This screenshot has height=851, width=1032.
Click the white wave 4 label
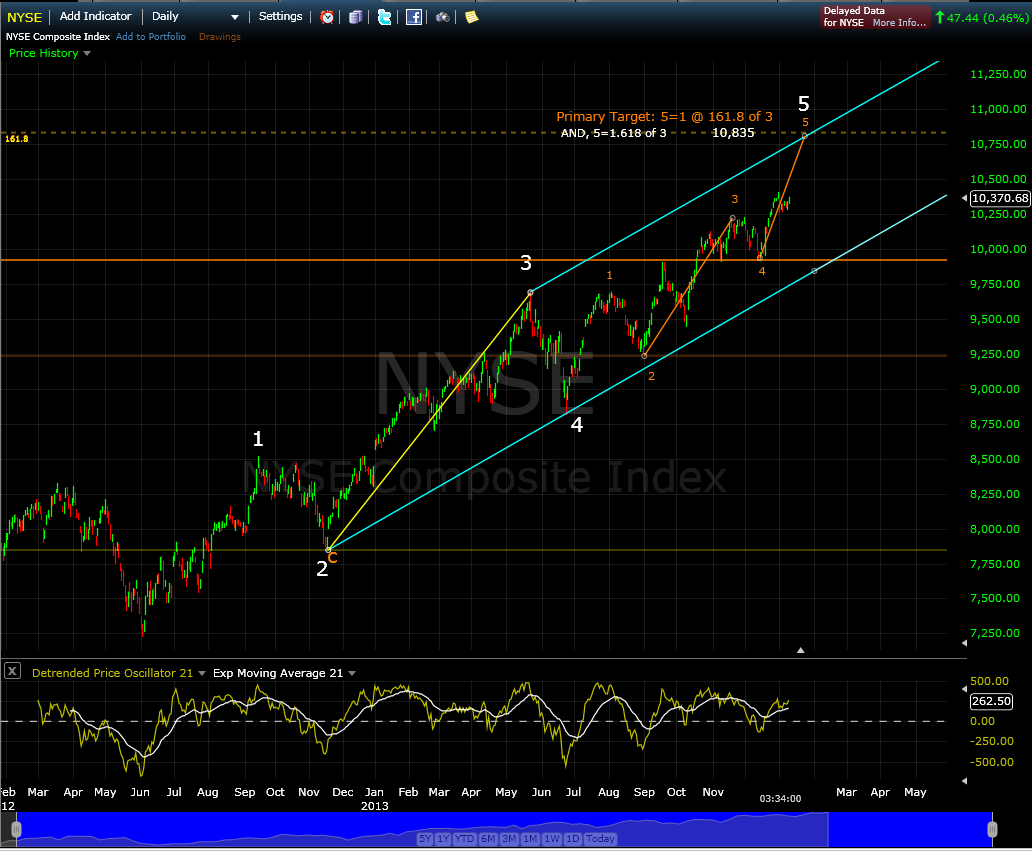[577, 425]
